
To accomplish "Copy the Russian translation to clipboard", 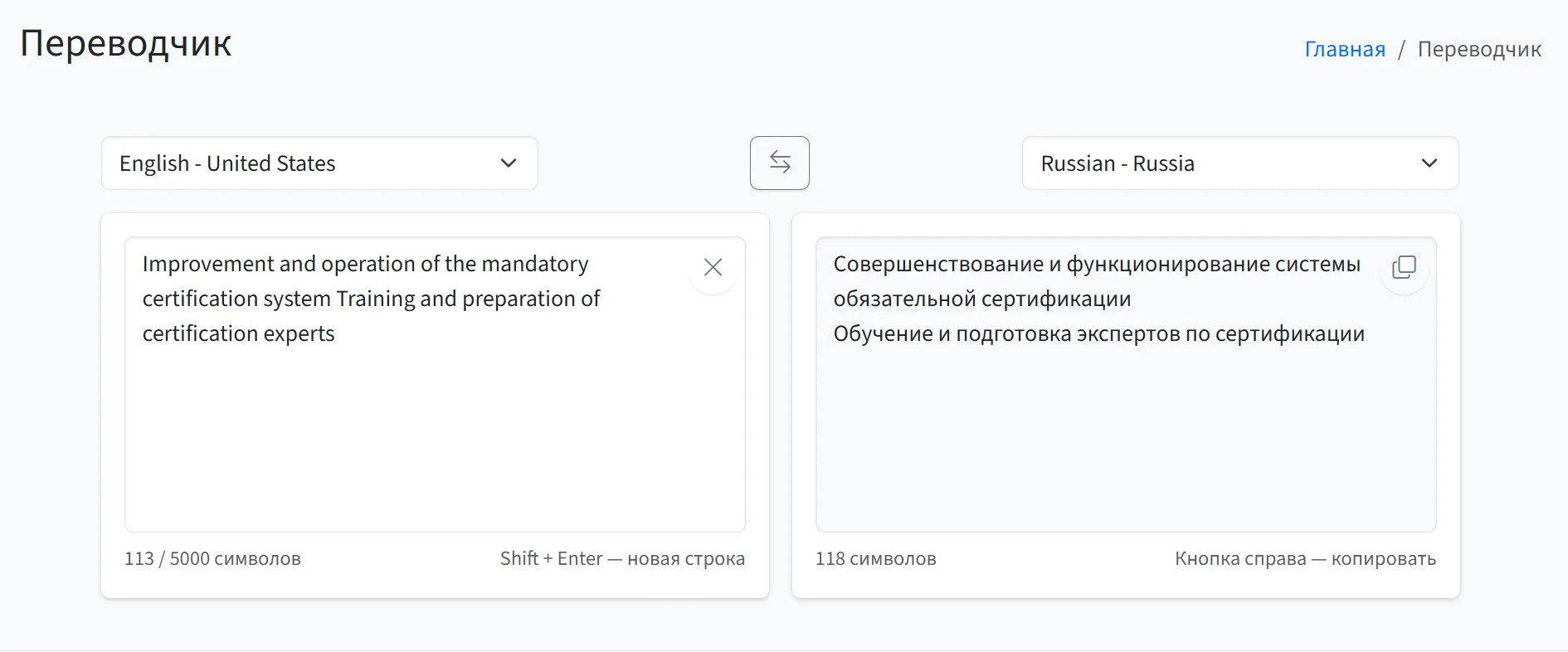I will [1404, 267].
